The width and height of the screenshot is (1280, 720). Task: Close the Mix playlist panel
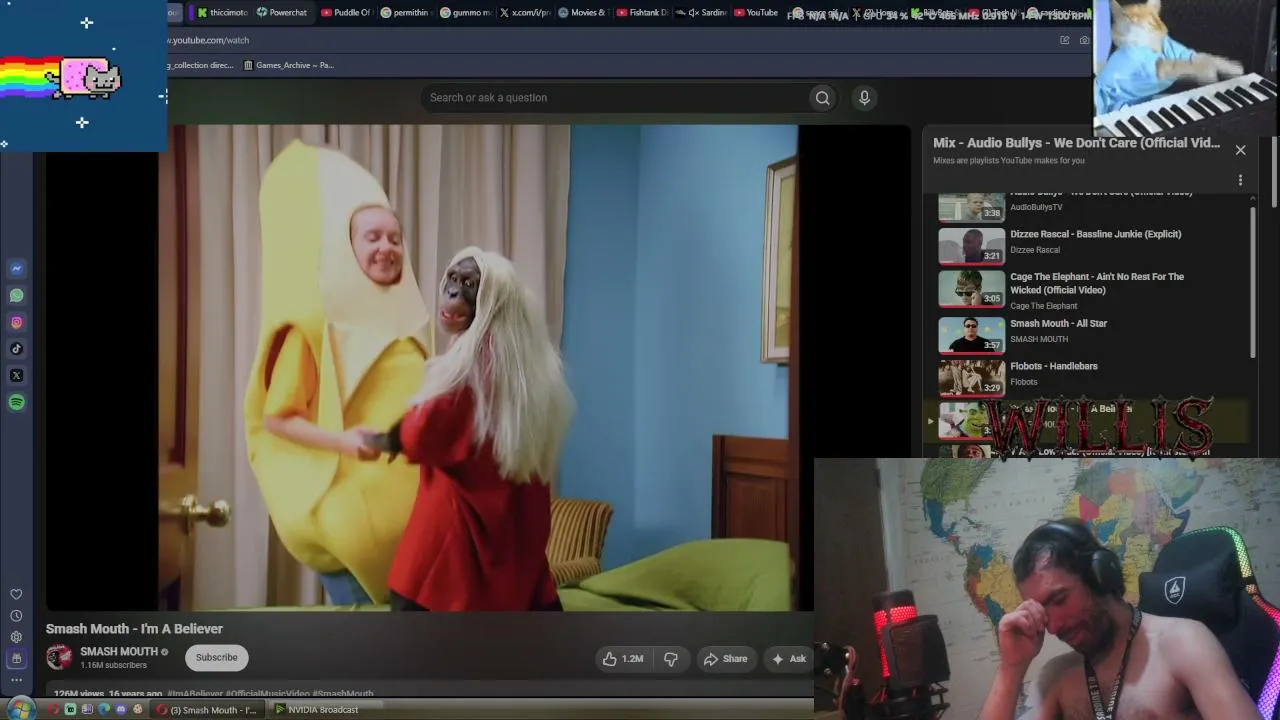click(x=1240, y=150)
